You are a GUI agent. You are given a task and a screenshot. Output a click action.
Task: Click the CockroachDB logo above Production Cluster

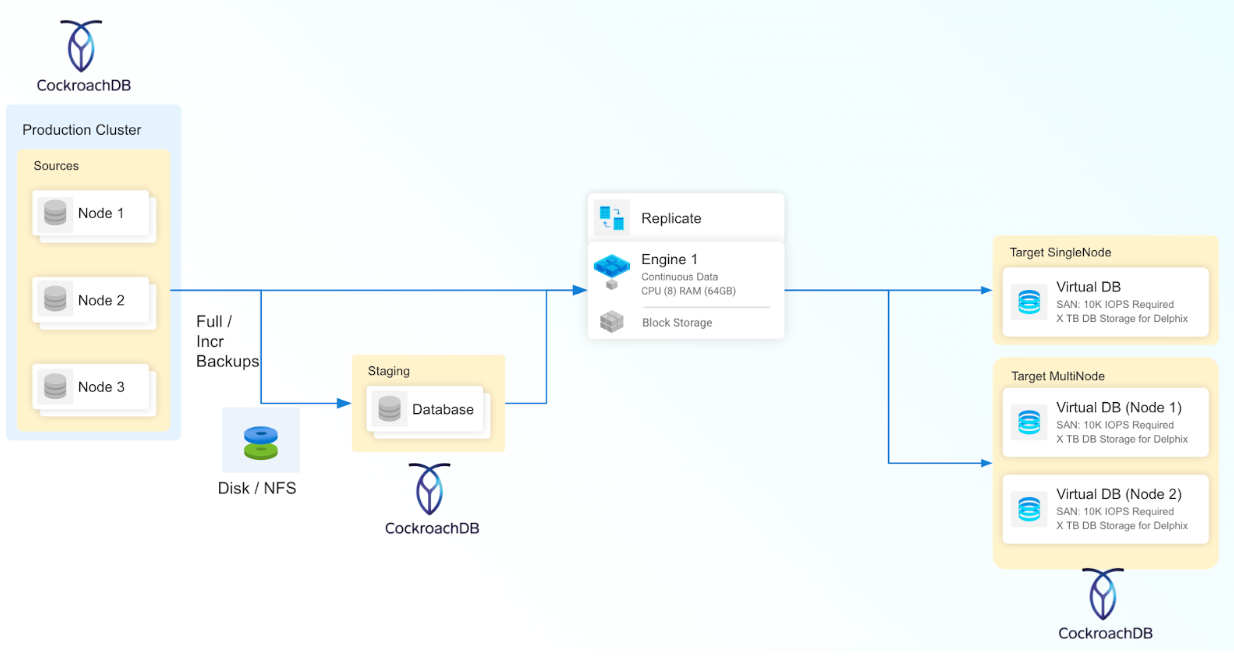[x=82, y=47]
